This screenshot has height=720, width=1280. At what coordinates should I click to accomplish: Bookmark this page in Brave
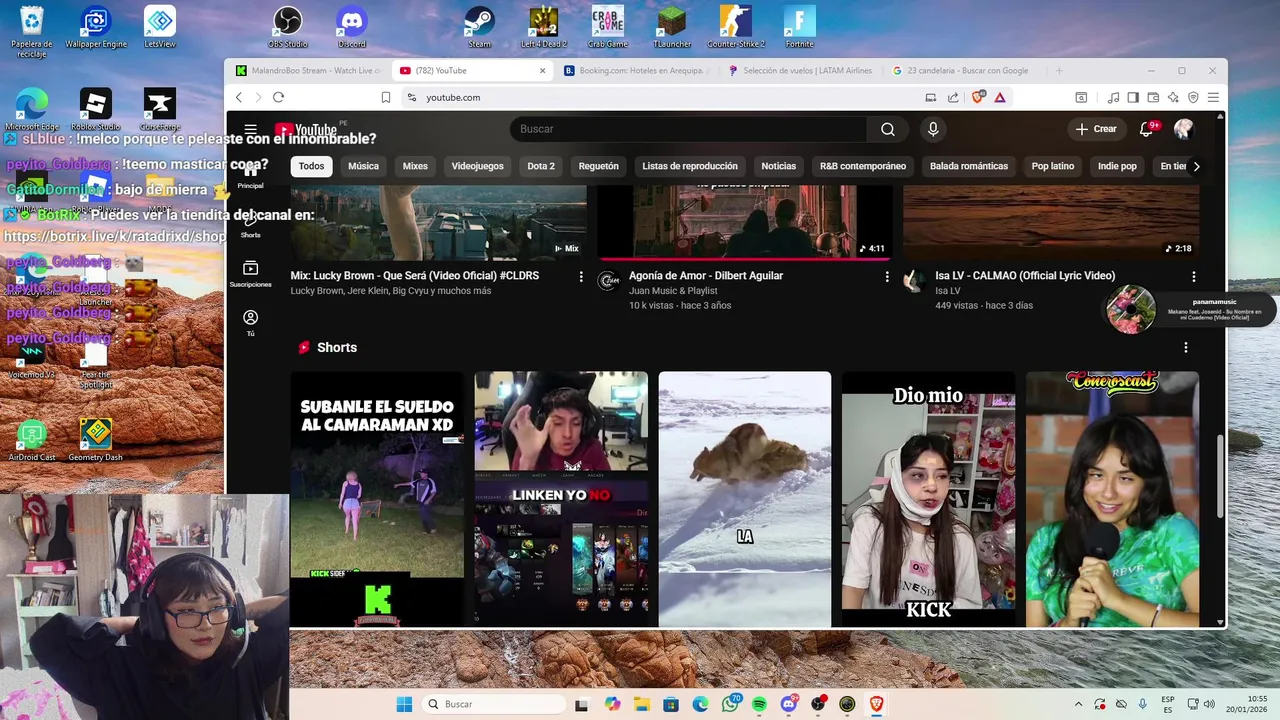coord(386,97)
